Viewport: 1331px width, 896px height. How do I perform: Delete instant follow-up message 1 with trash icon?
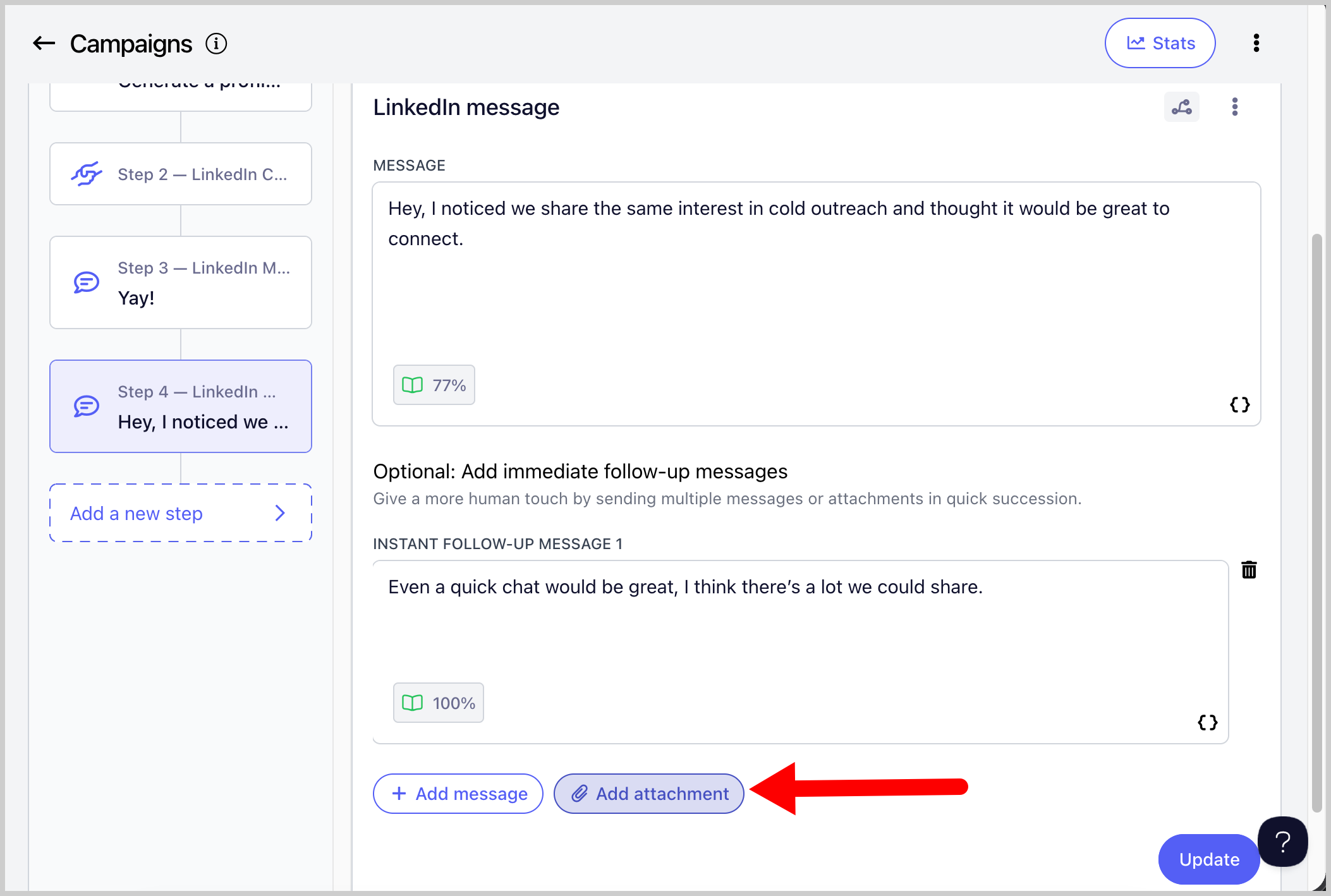(1249, 570)
